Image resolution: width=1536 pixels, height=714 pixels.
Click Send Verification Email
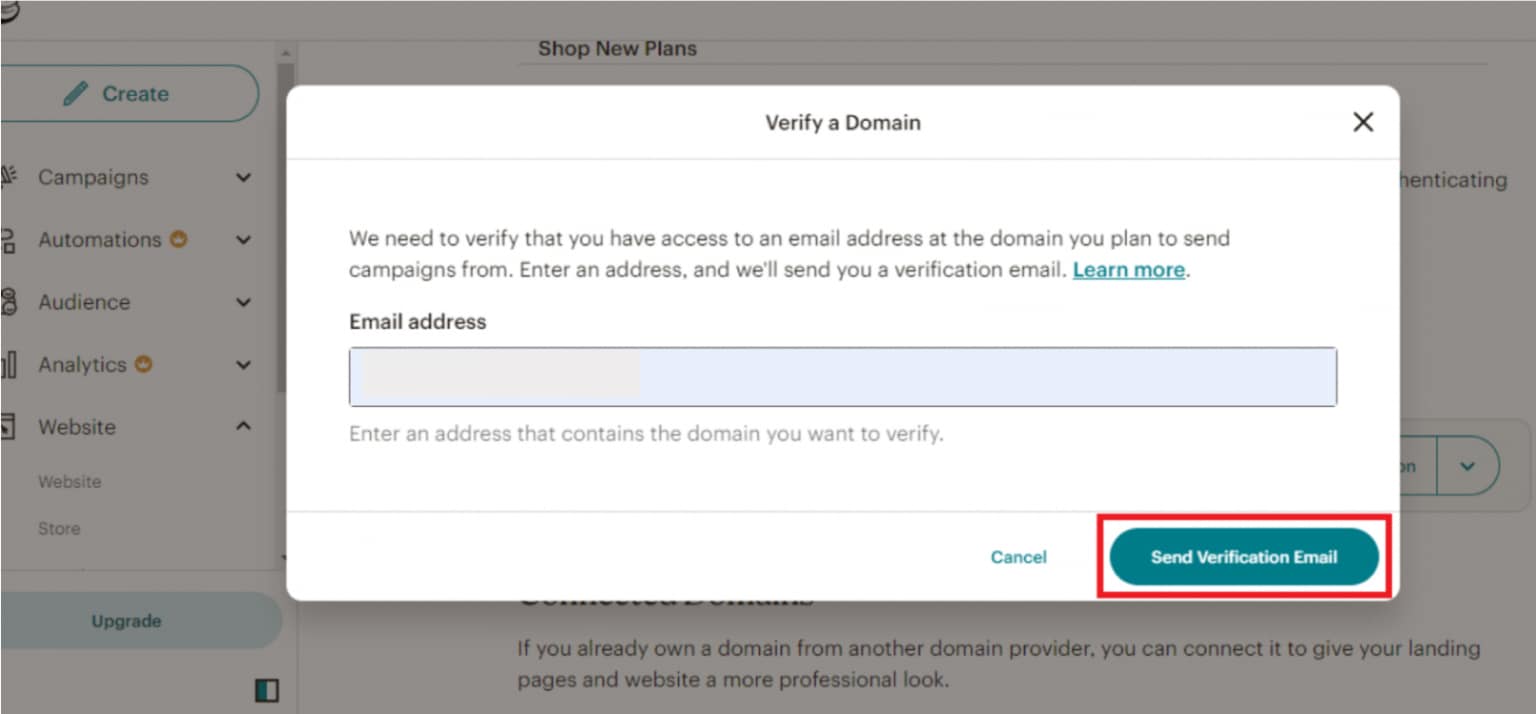(x=1243, y=557)
